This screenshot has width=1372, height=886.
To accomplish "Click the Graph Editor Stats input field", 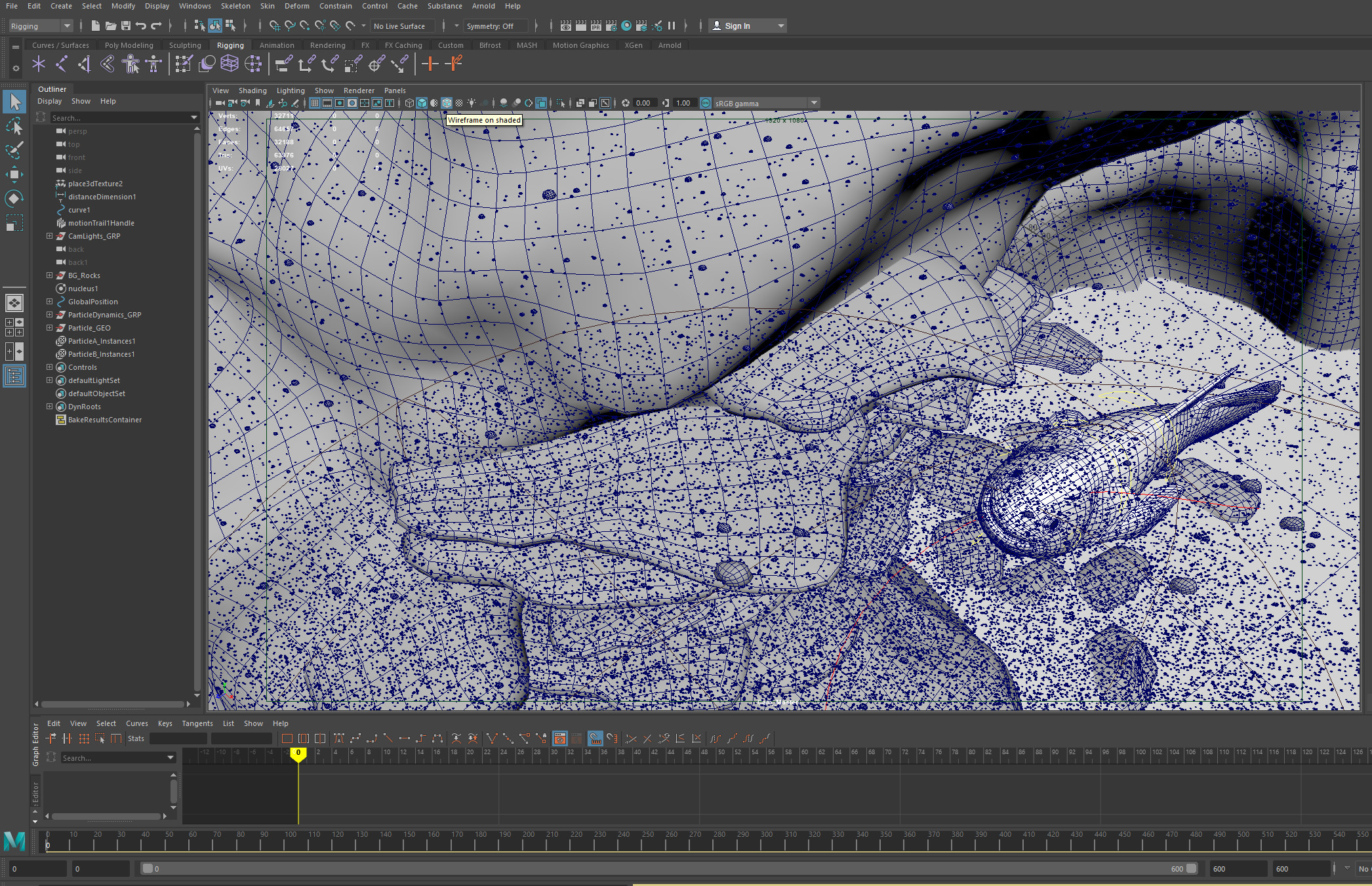I will tap(178, 738).
